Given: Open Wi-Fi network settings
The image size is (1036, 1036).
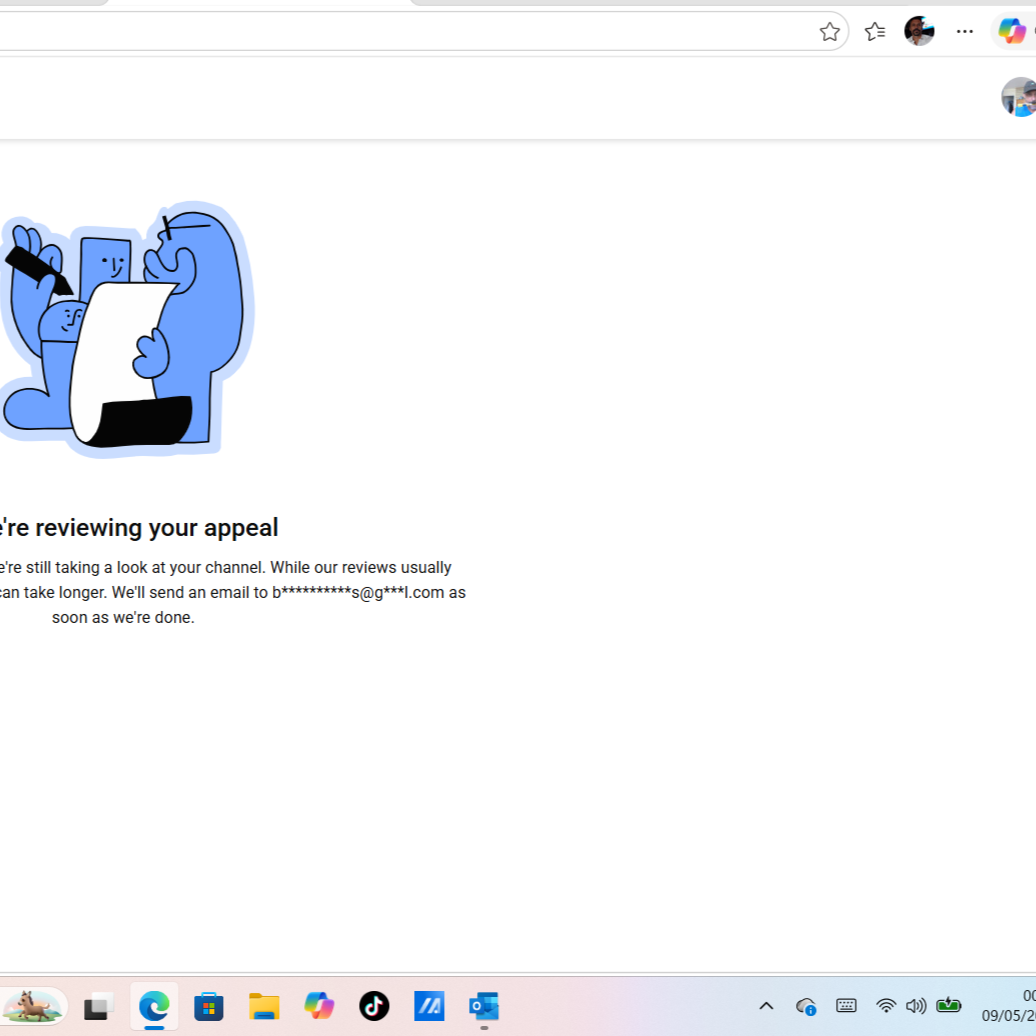Looking at the screenshot, I should point(886,1006).
